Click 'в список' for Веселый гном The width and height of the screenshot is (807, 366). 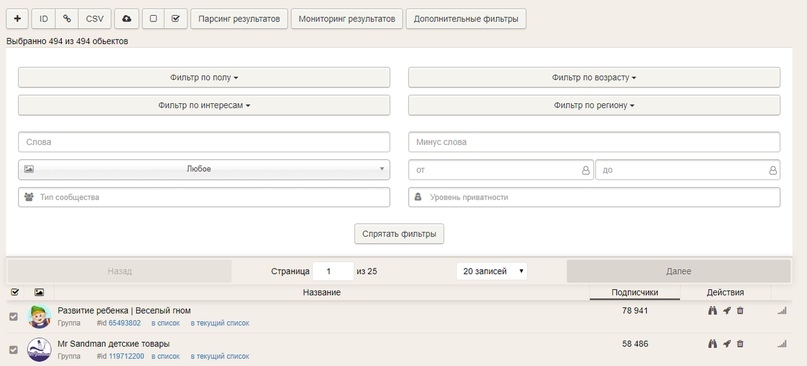165,323
